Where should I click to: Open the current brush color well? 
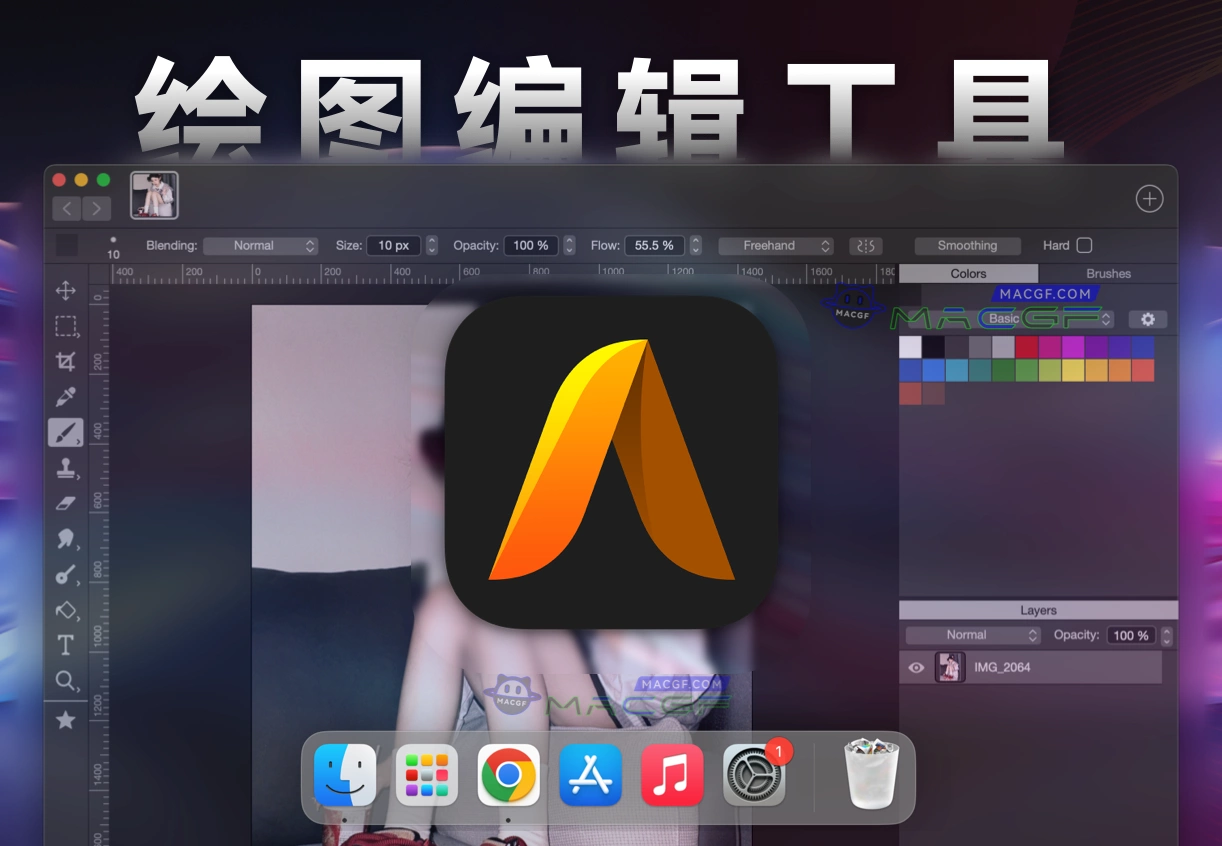(66, 245)
